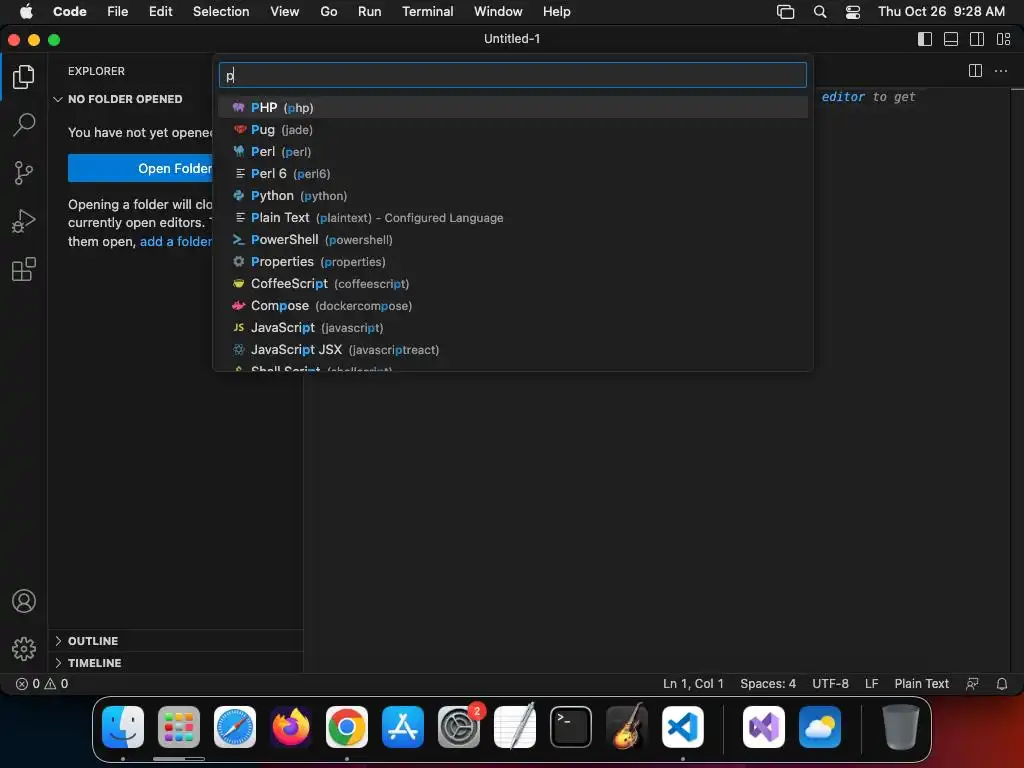The height and width of the screenshot is (768, 1024).
Task: Change indentation via Spaces: 4
Action: [x=767, y=684]
